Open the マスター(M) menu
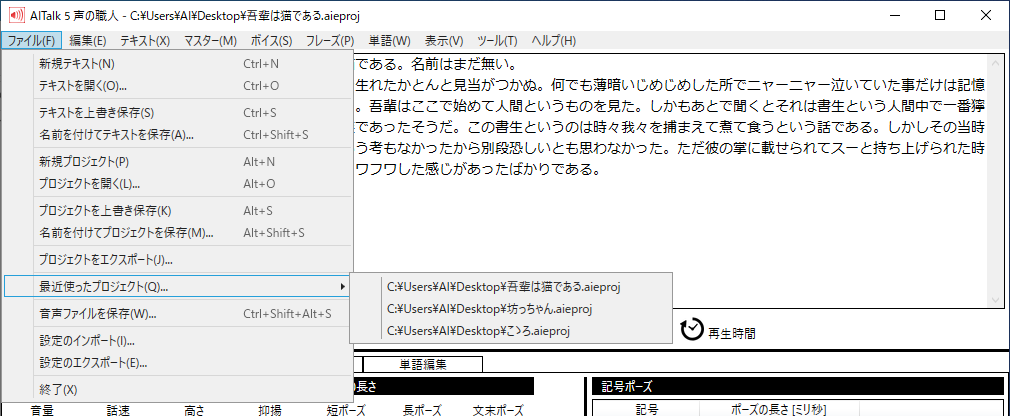1010x416 pixels. click(211, 41)
